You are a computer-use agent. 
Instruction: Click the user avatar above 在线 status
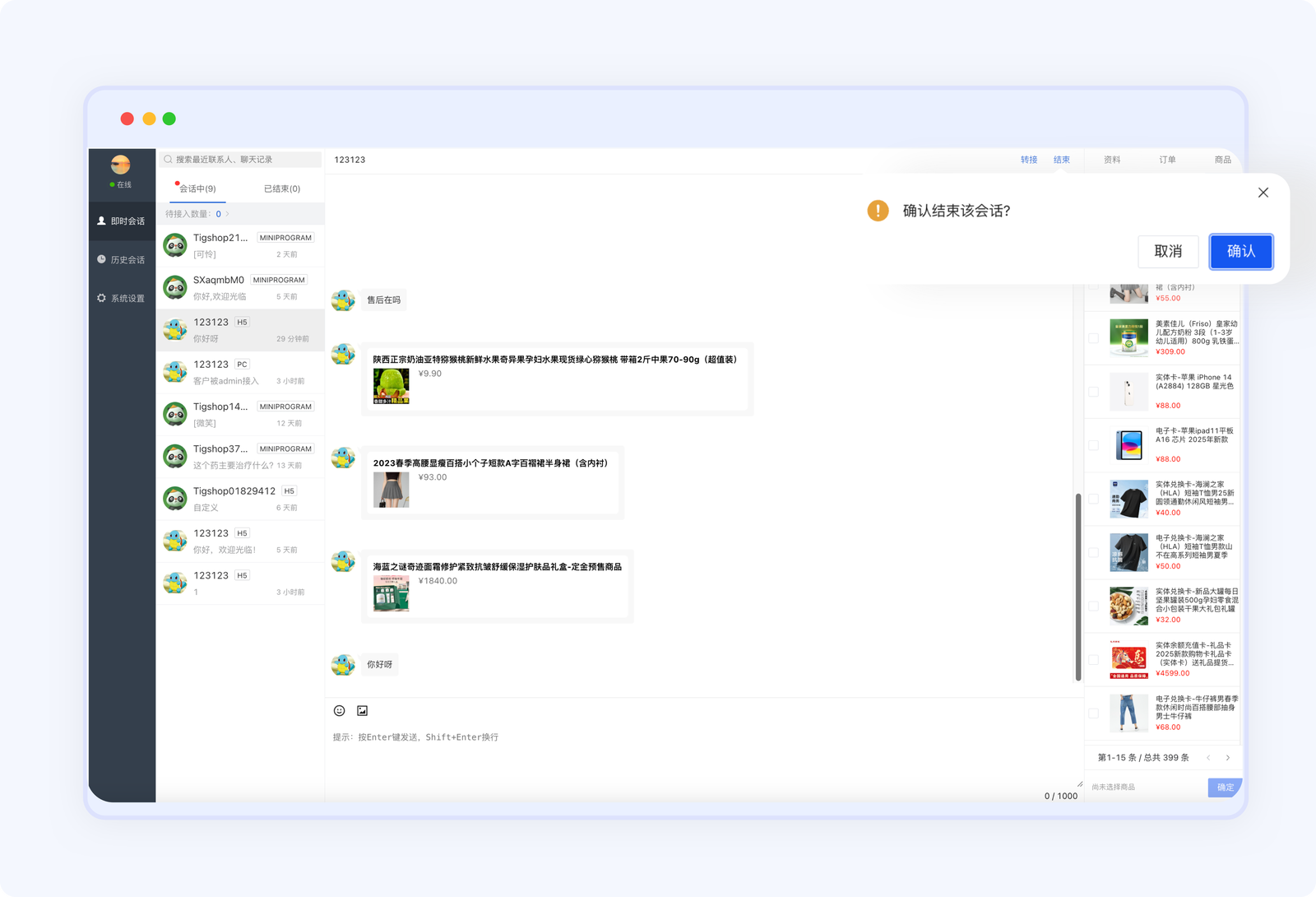[121, 165]
